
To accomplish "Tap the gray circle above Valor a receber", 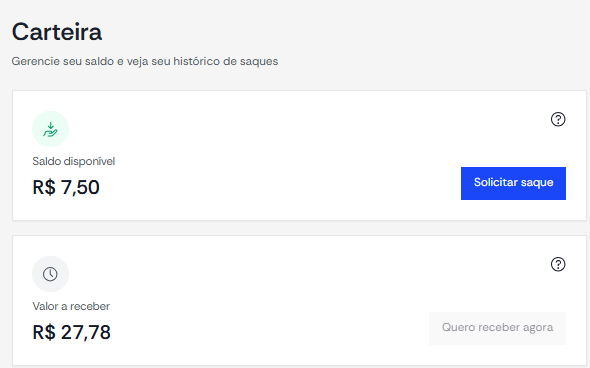I will pyautogui.click(x=50, y=274).
